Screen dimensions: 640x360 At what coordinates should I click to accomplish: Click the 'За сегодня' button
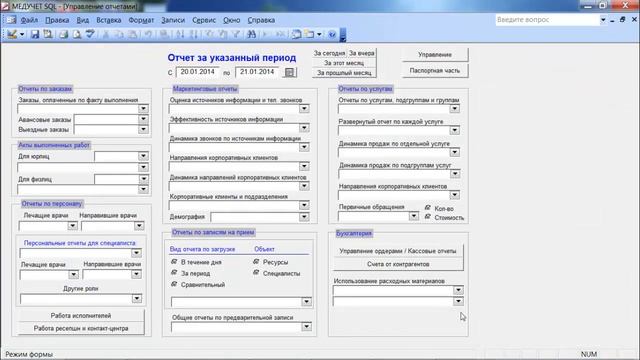329,53
